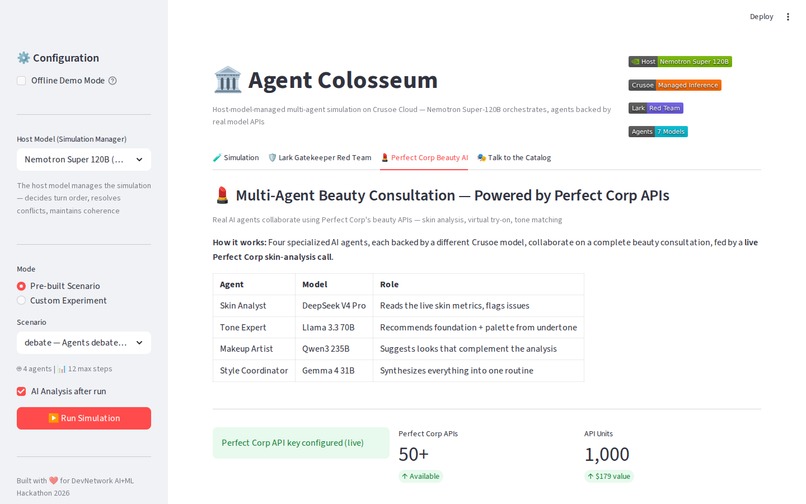Viewport: 806px width, 504px height.
Task: Click the Host Nemotron Super 120B badge
Action: pyautogui.click(x=680, y=62)
